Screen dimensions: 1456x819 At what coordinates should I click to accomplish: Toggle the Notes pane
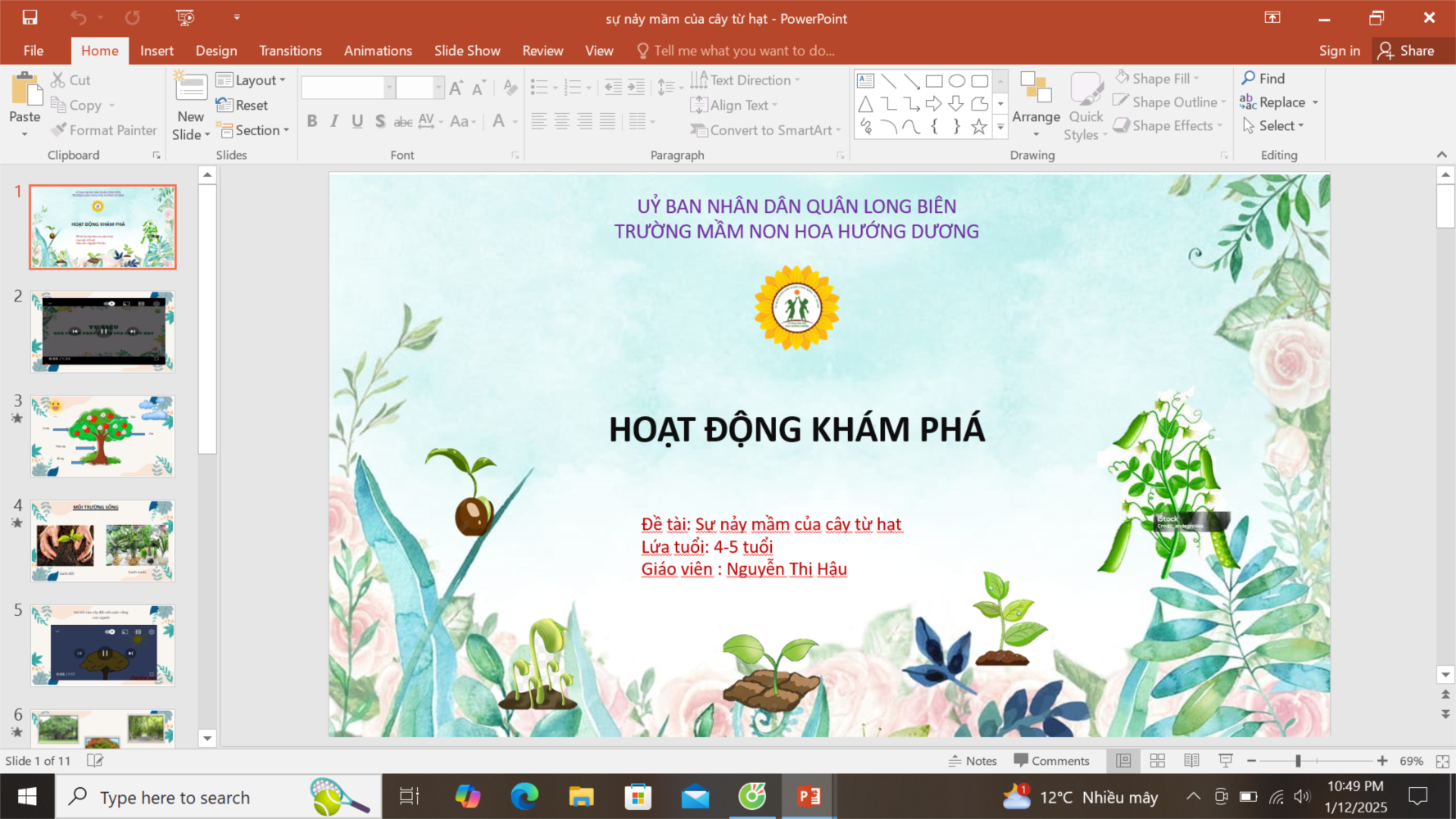point(973,761)
